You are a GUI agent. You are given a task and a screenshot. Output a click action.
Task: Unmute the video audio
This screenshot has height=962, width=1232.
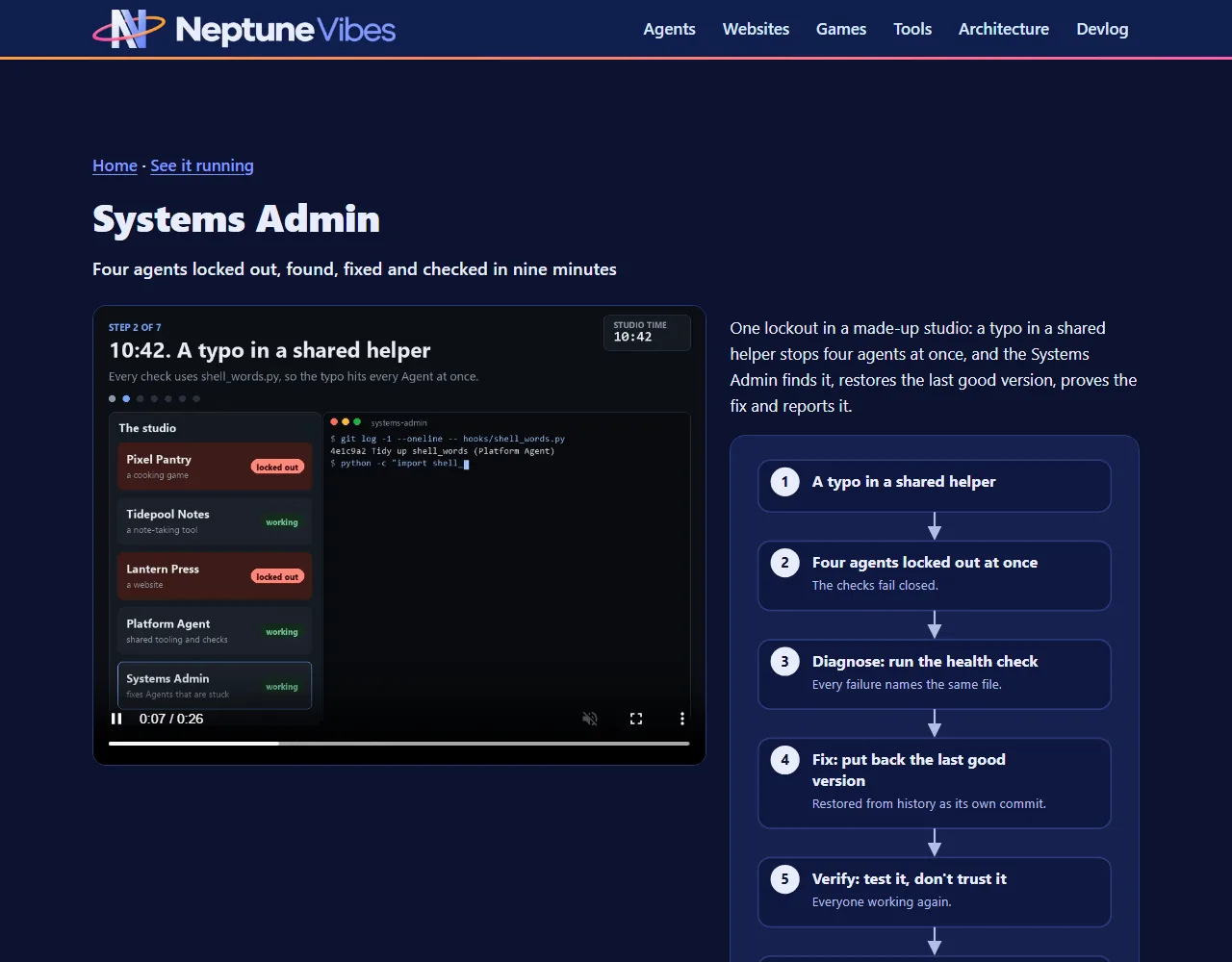click(x=590, y=719)
